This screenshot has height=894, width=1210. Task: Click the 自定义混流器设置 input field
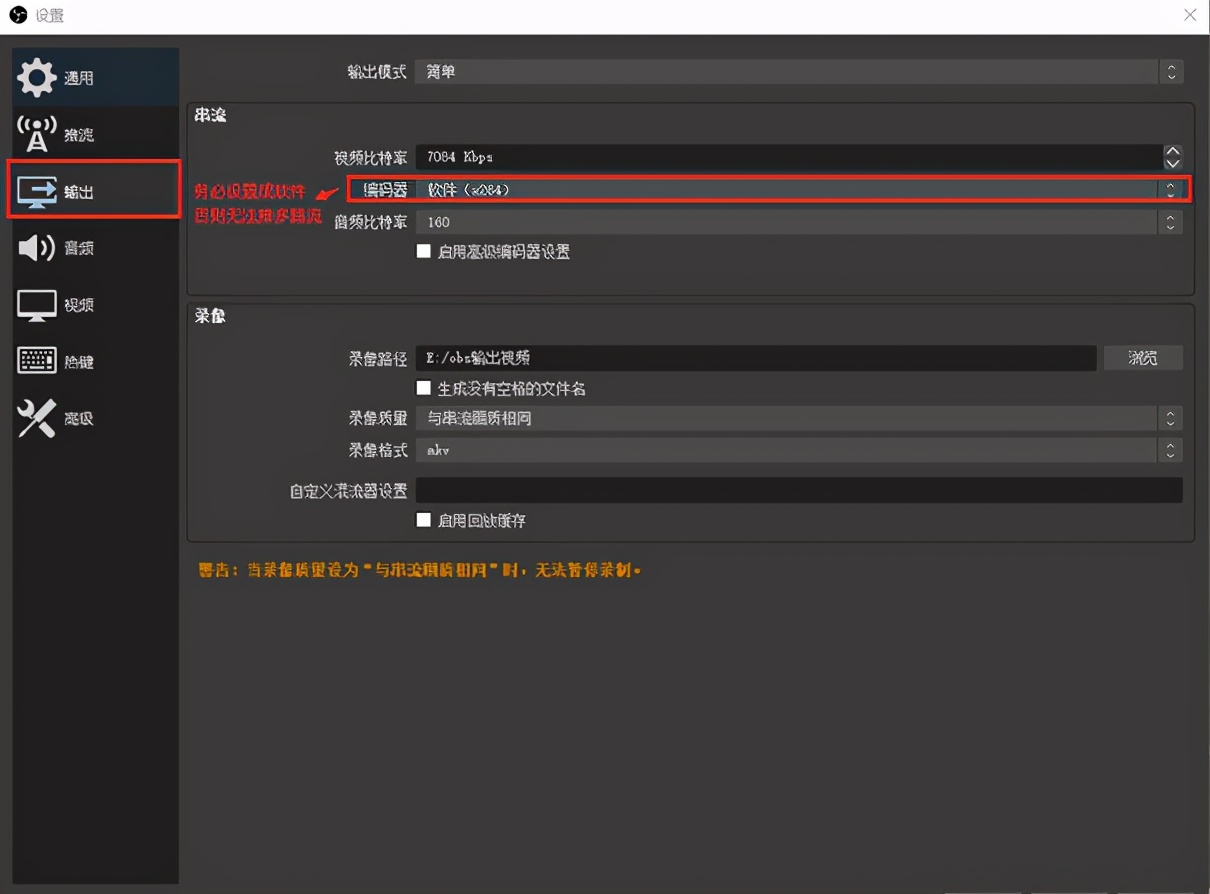click(x=800, y=490)
